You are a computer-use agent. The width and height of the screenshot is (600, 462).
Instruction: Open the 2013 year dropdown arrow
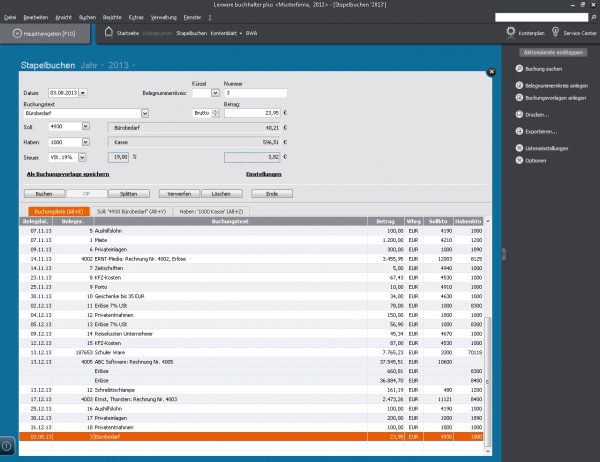[134, 66]
